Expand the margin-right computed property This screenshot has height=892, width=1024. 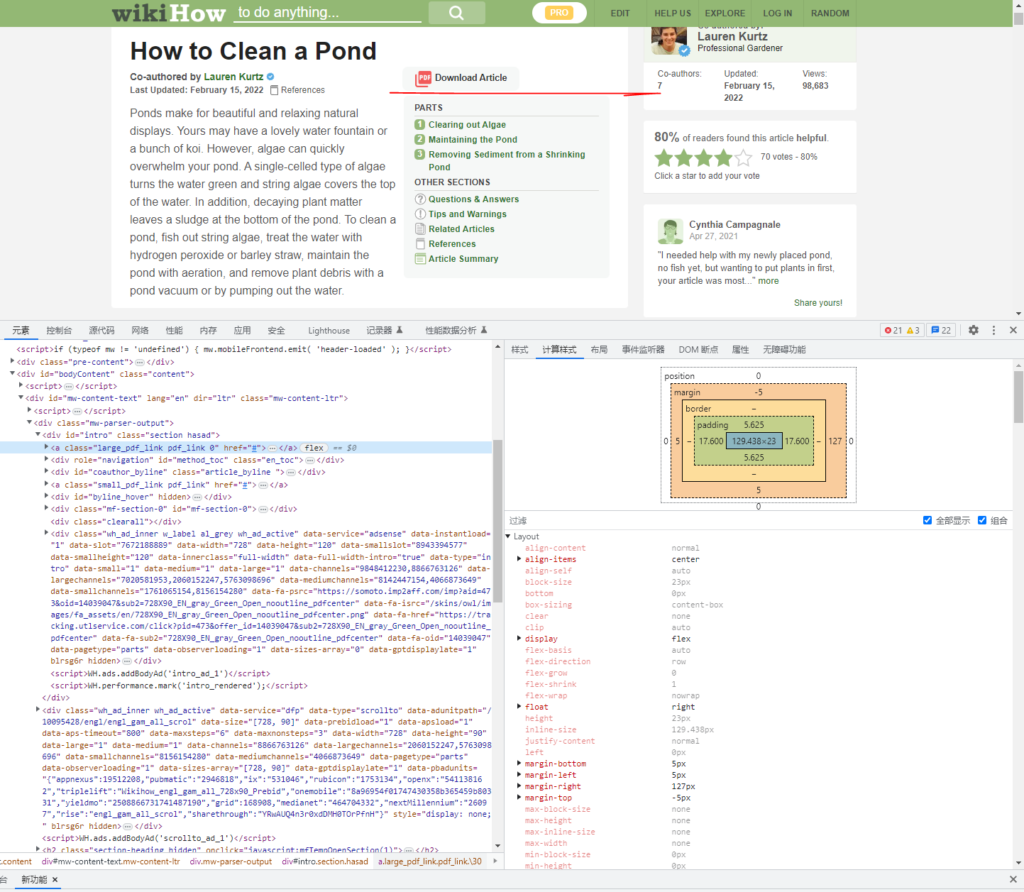[x=519, y=786]
